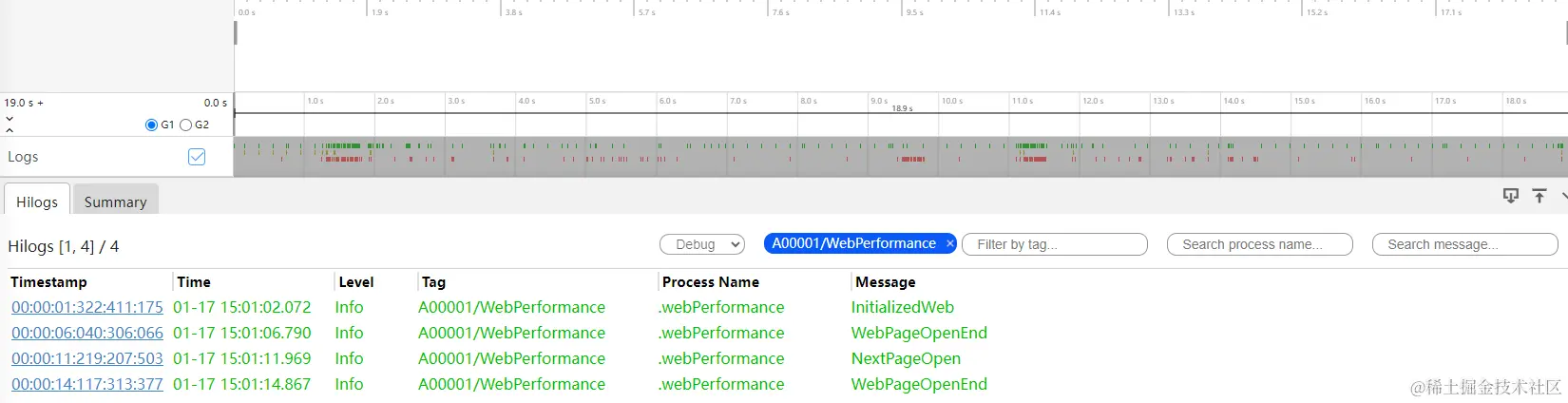
Task: Click the Process Name column header
Action: pyautogui.click(x=711, y=282)
